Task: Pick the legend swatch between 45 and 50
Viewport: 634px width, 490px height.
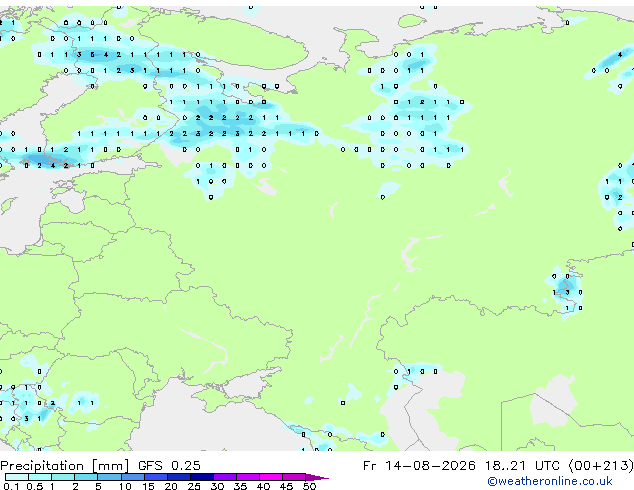Action: click(x=294, y=477)
